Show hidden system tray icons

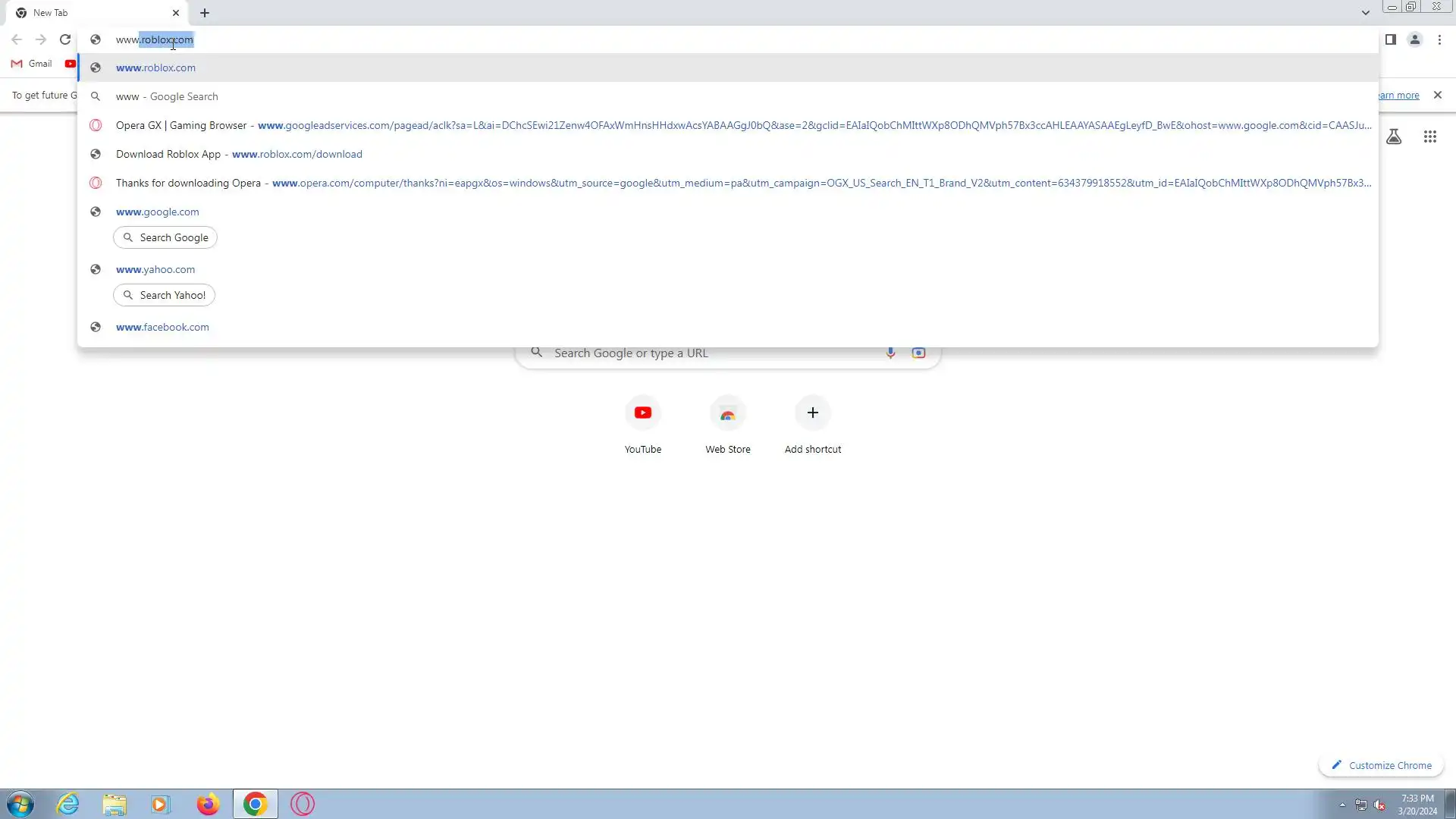[x=1342, y=805]
